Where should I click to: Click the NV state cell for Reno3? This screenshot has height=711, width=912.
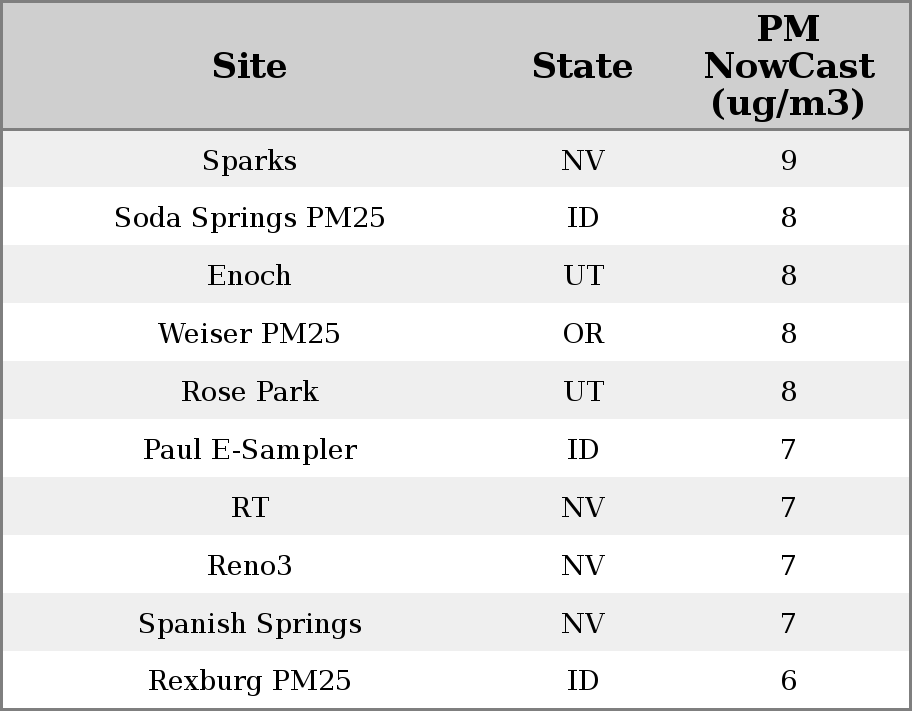click(x=583, y=566)
